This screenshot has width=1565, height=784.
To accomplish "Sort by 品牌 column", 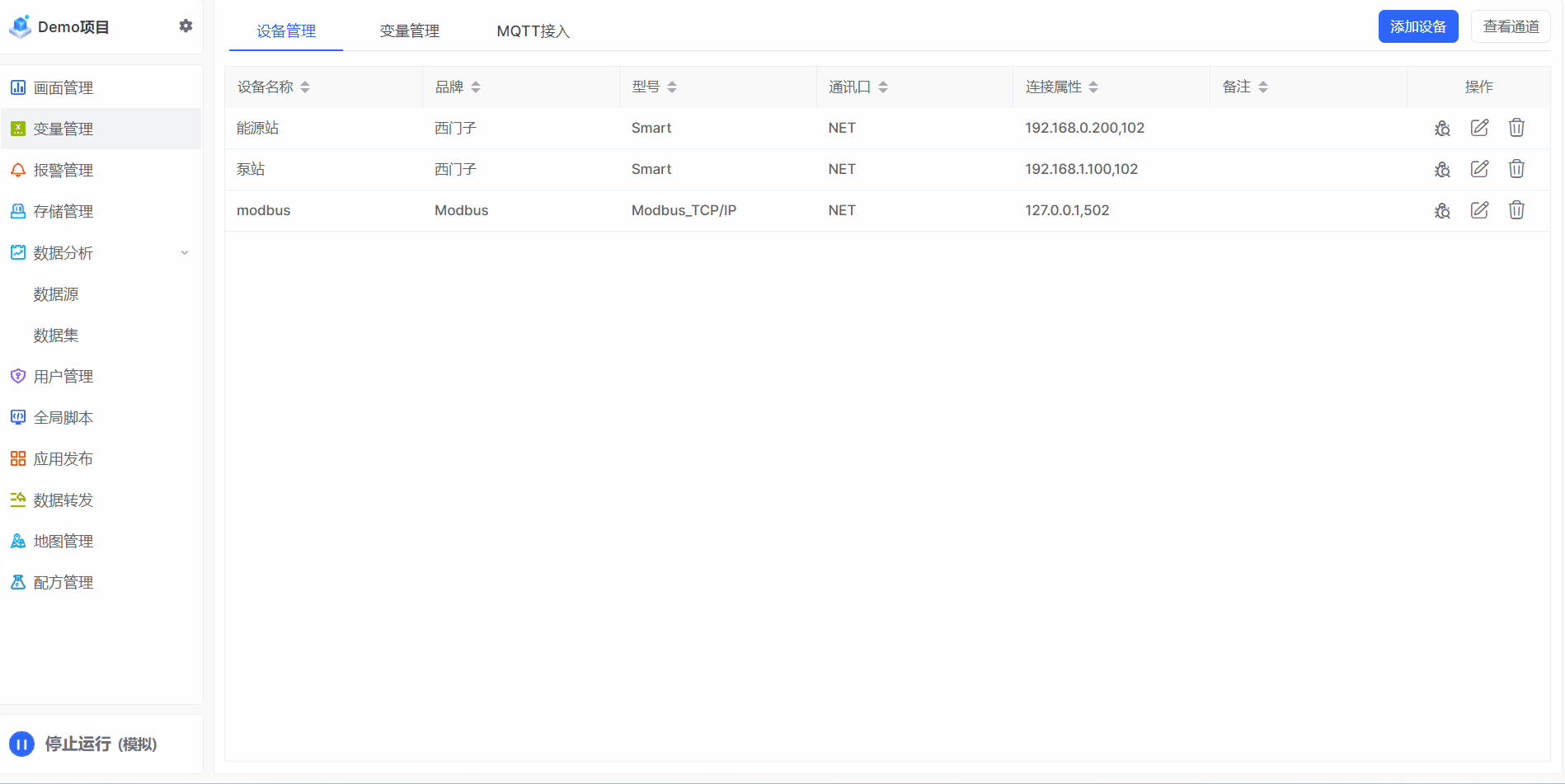I will coord(476,87).
